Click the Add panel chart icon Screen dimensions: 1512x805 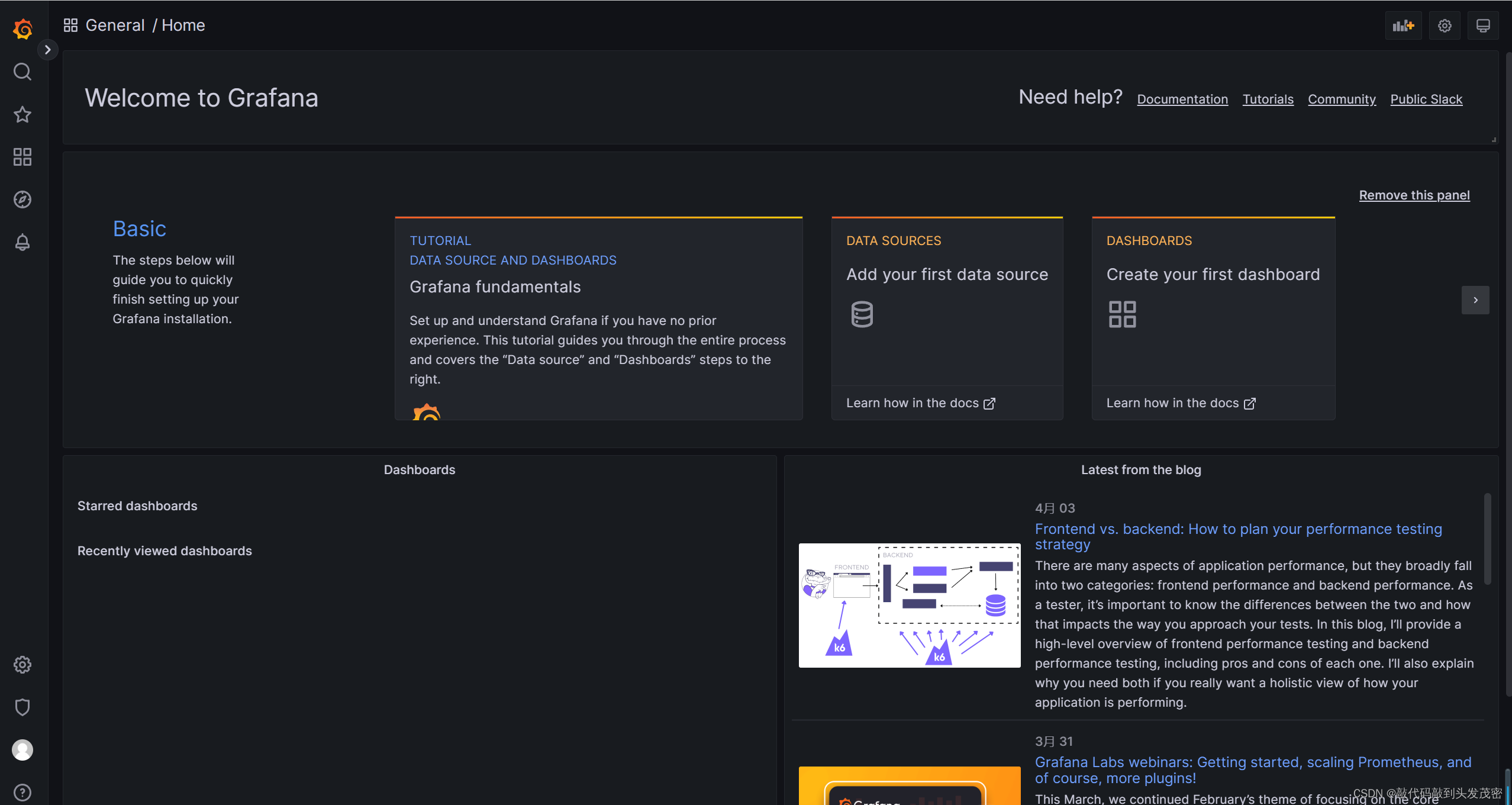point(1403,25)
